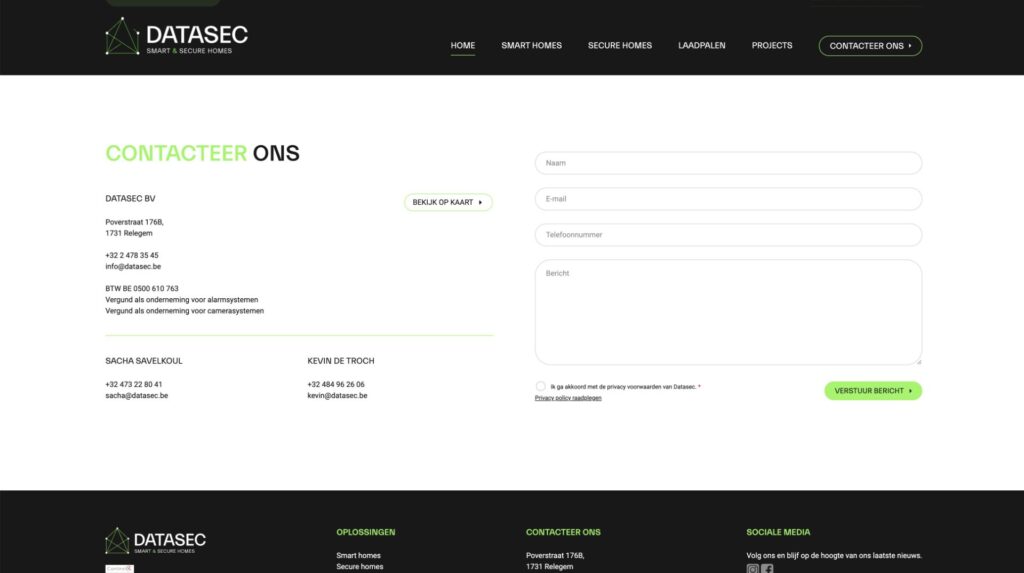Click the 'SOCIALE MEDIA' footer heading
This screenshot has width=1024, height=573.
[778, 532]
